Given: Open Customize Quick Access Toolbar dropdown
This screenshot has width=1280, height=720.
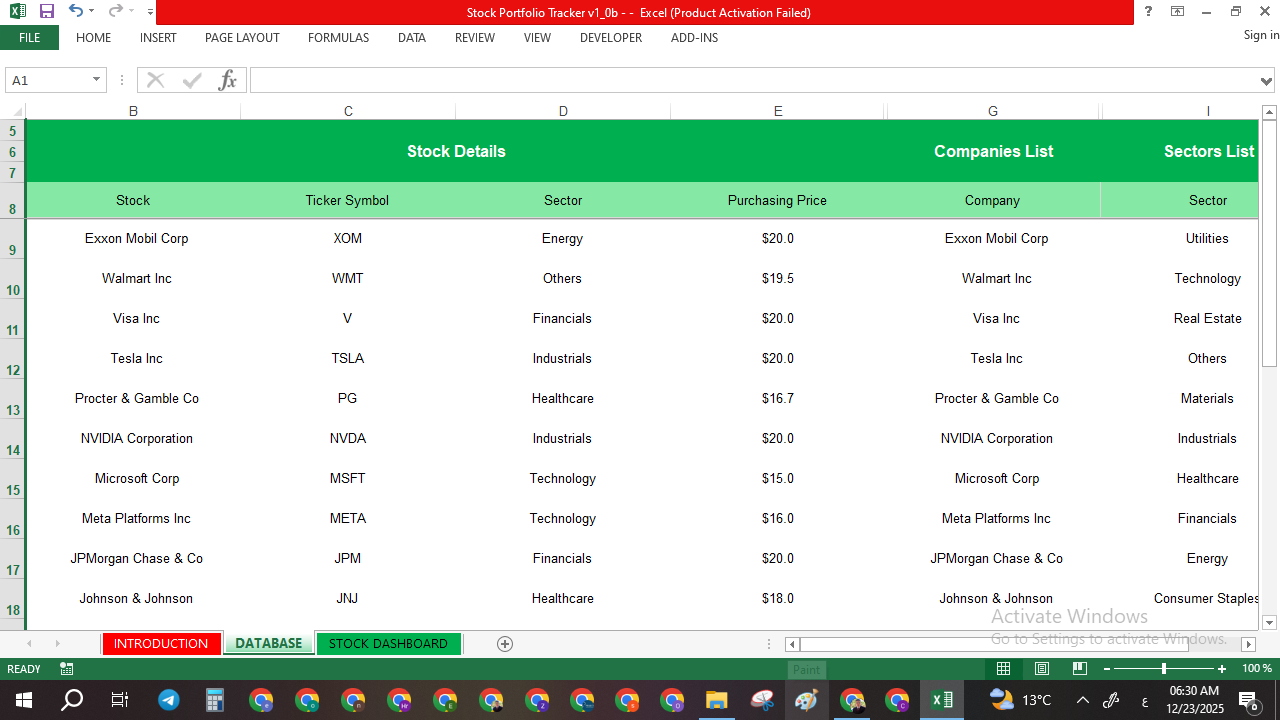Looking at the screenshot, I should (150, 12).
